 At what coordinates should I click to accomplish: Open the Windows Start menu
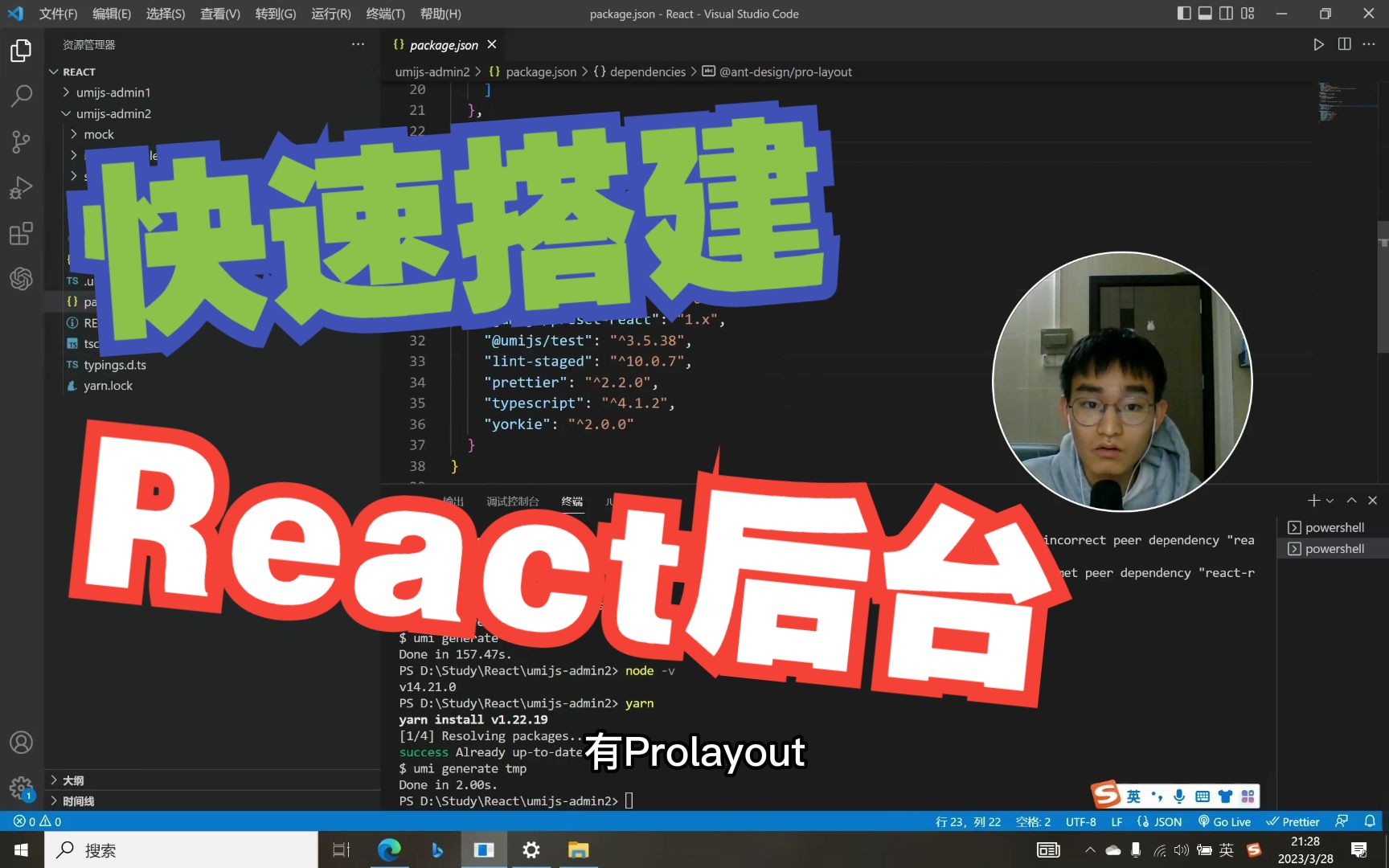22,850
